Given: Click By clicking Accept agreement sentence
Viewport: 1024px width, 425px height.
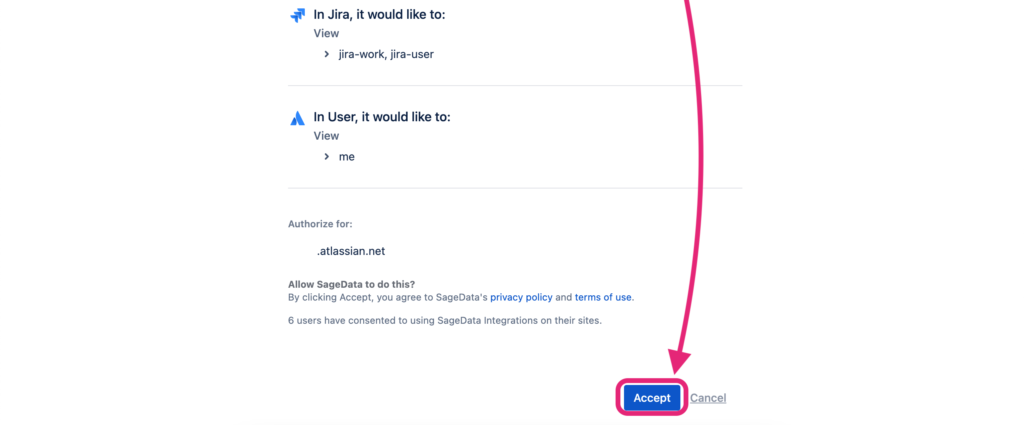Looking at the screenshot, I should (461, 297).
